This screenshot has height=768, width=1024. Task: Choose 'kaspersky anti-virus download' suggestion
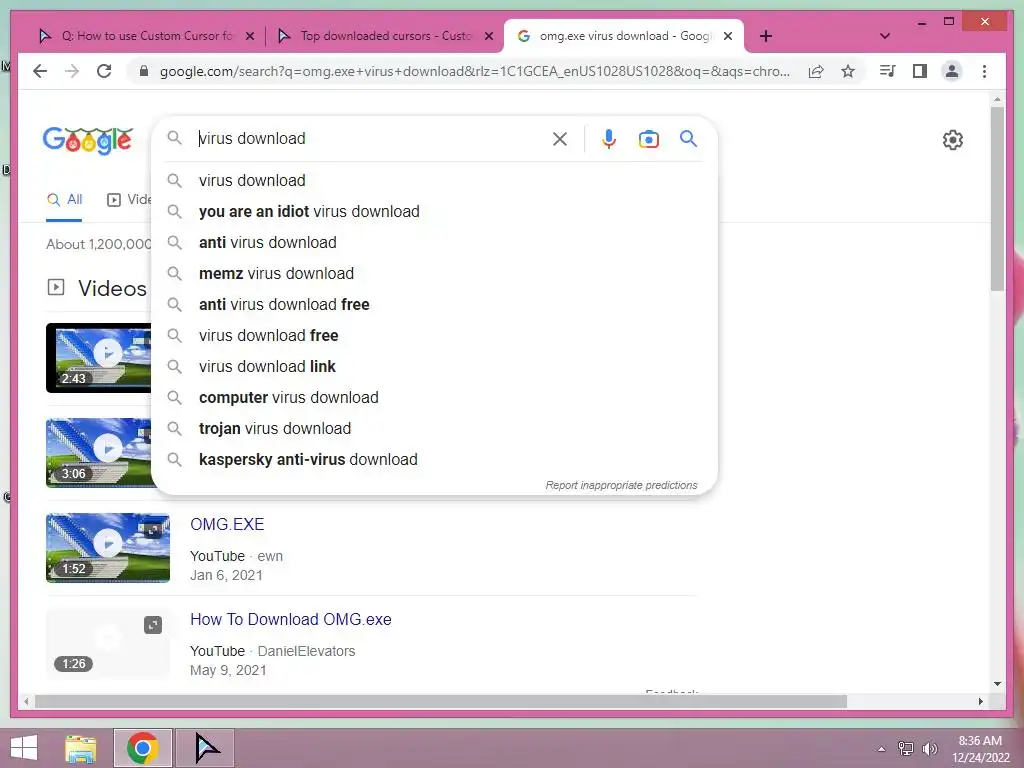[x=434, y=460]
